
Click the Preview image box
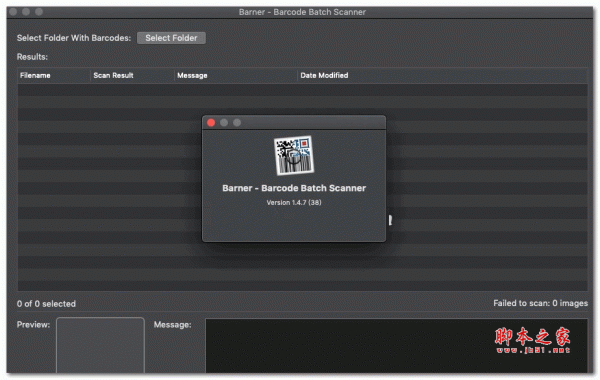pos(100,345)
